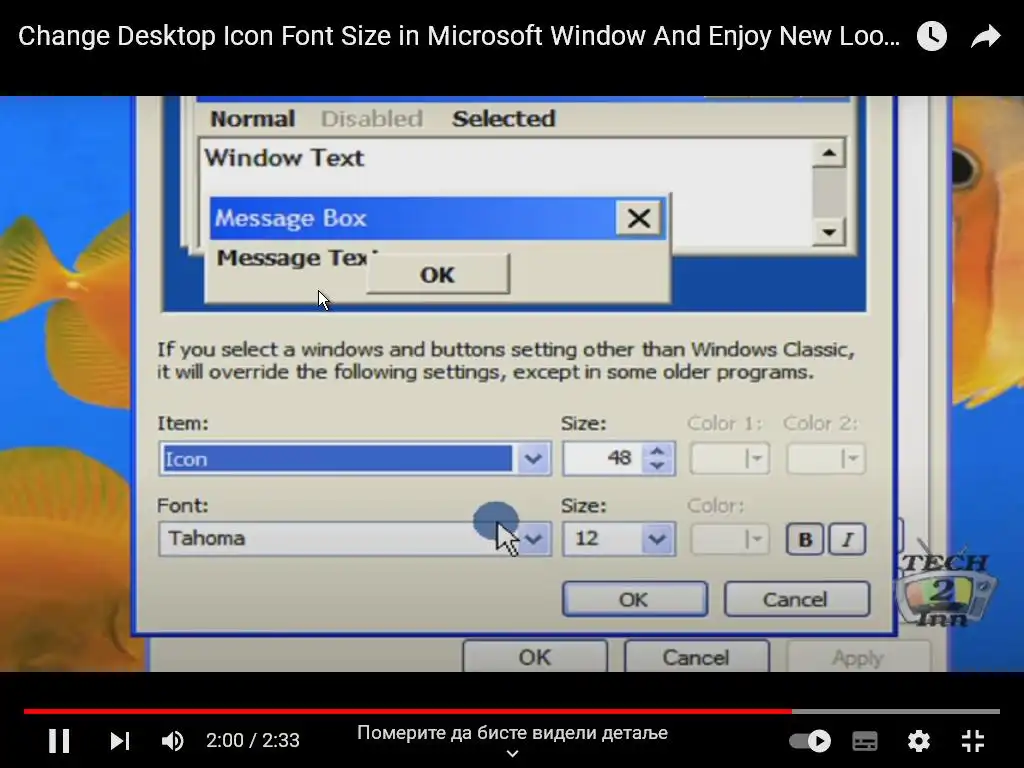Increase the item Size spinner value

click(x=658, y=451)
